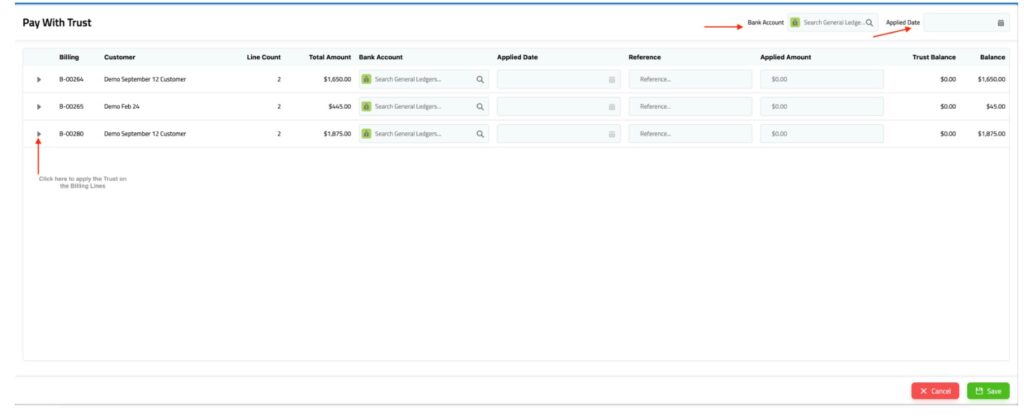Expand billing row B-00264

pos(39,79)
